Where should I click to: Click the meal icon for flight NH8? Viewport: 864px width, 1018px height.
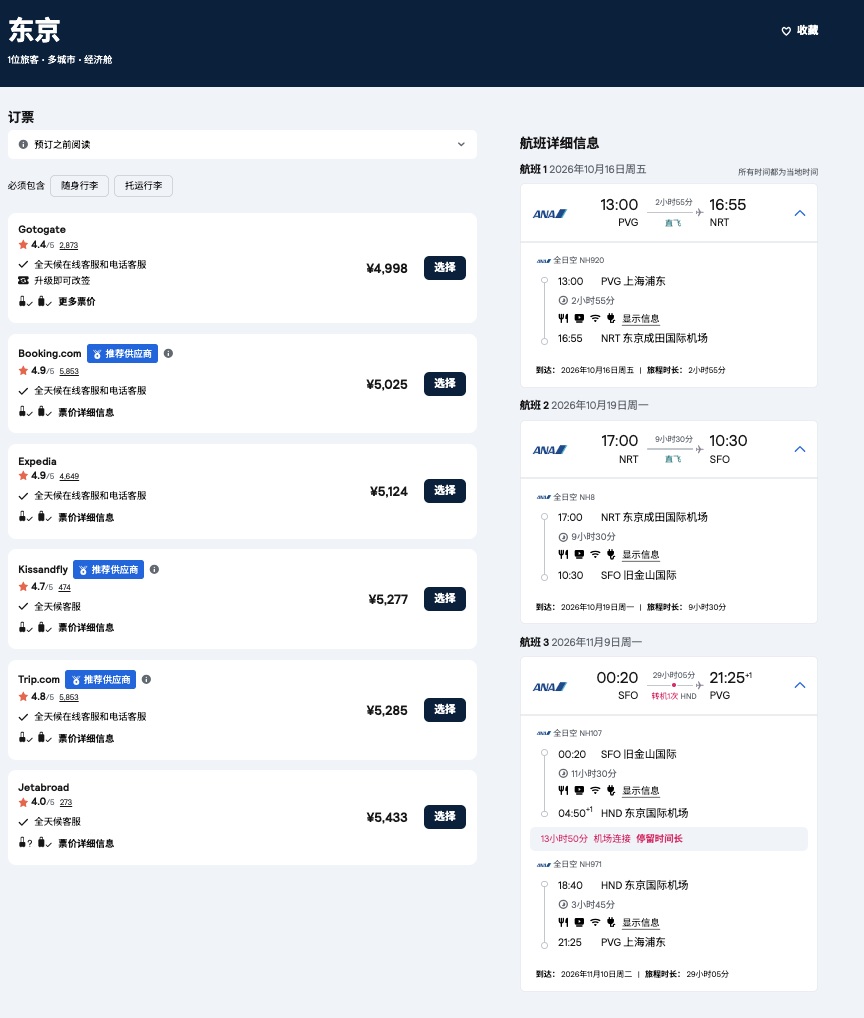click(563, 554)
